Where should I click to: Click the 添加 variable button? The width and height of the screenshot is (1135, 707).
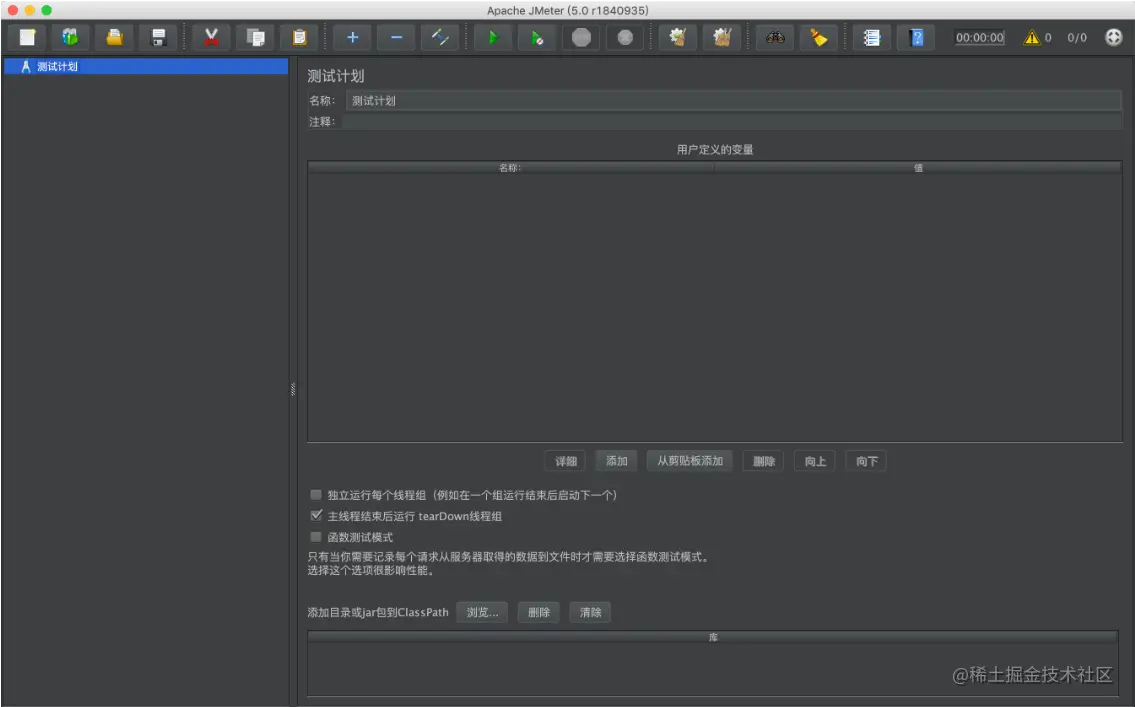coord(616,461)
